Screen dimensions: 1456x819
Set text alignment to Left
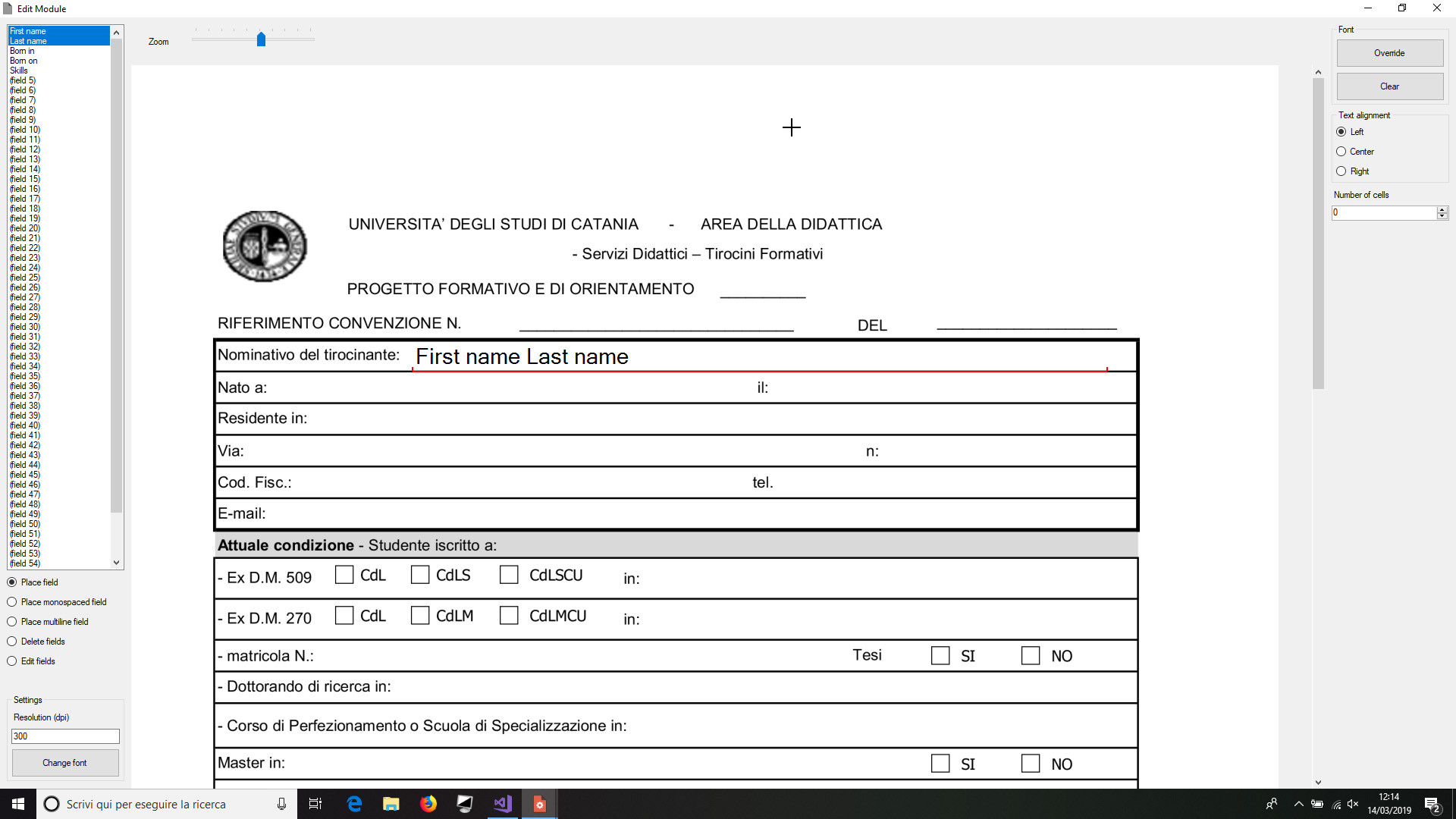pos(1350,132)
